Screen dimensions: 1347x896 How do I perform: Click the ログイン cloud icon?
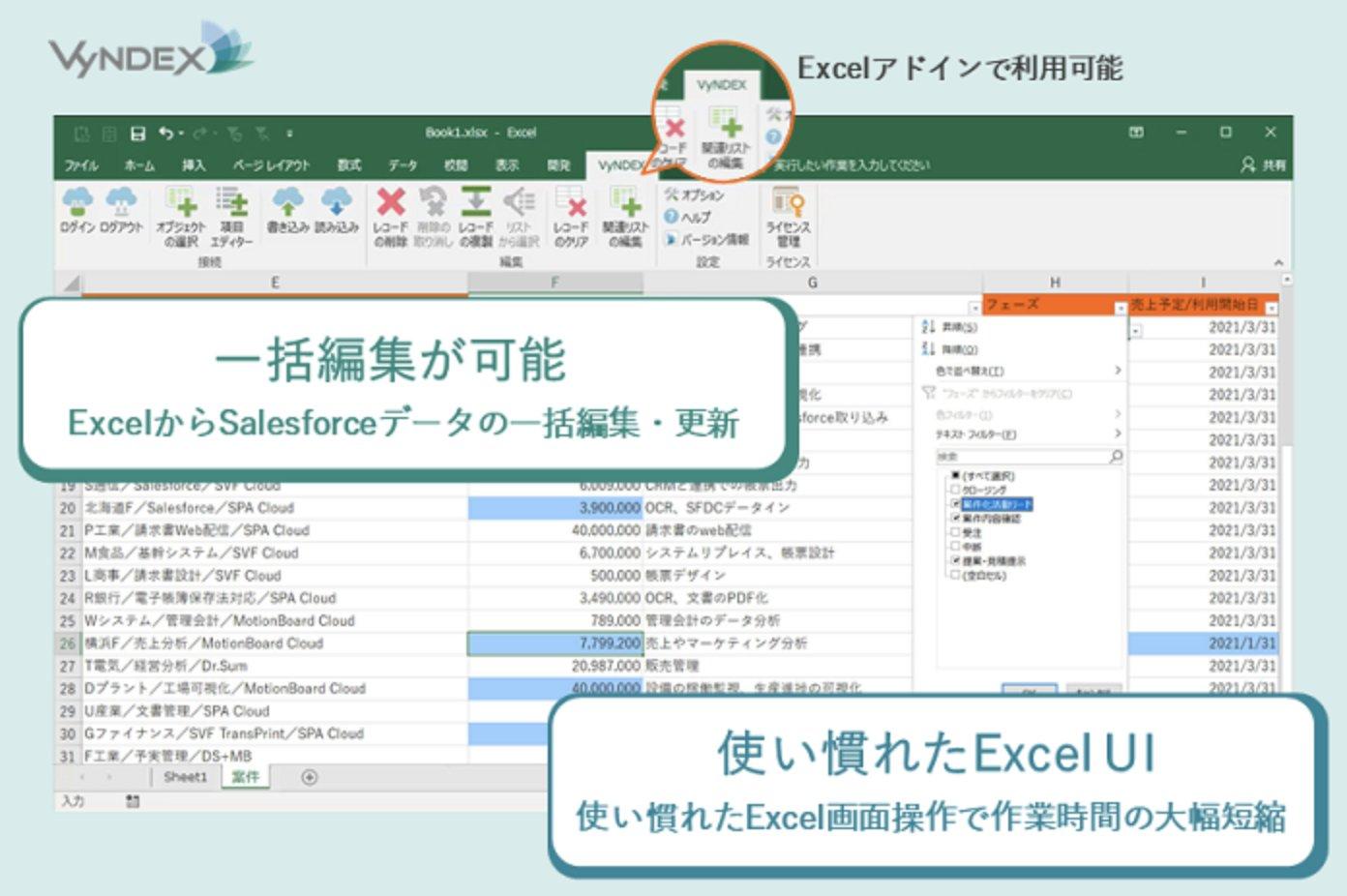coord(77,202)
